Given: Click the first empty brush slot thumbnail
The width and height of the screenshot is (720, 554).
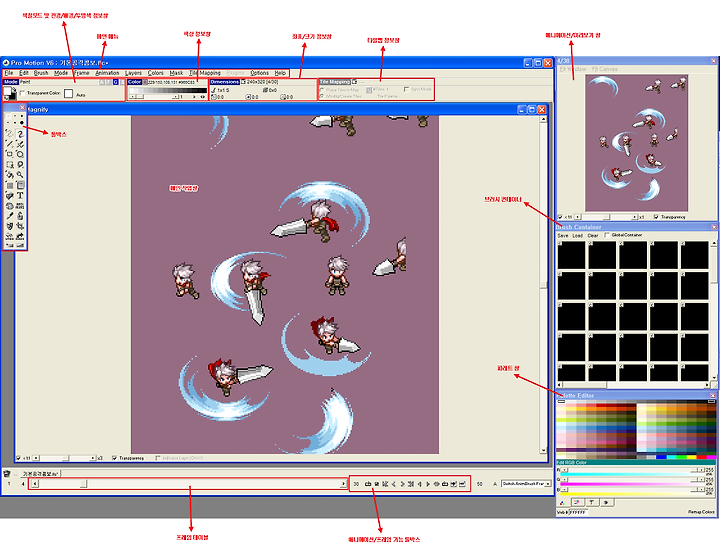Looking at the screenshot, I should [572, 255].
